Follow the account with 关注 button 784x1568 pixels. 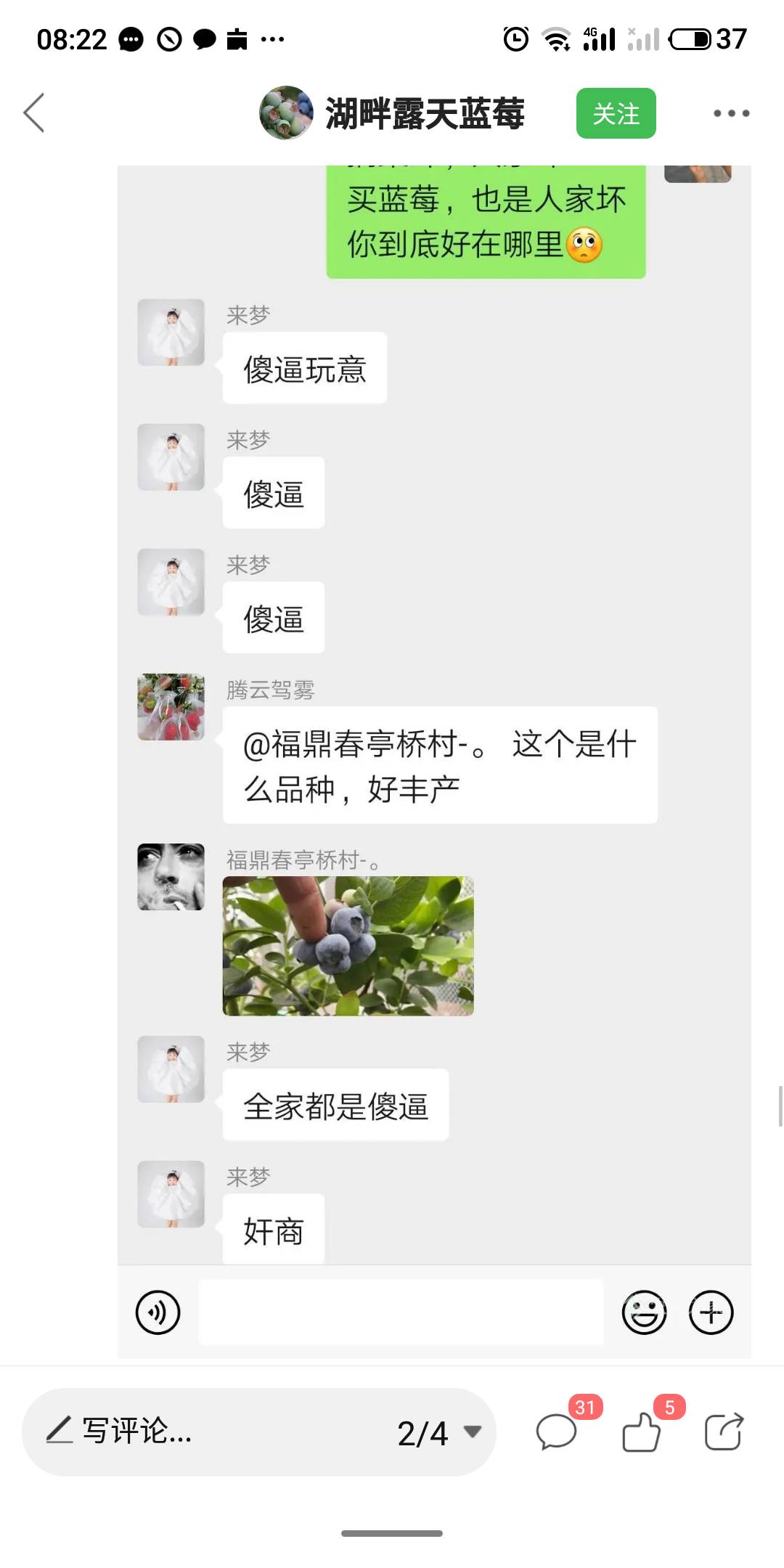click(616, 113)
